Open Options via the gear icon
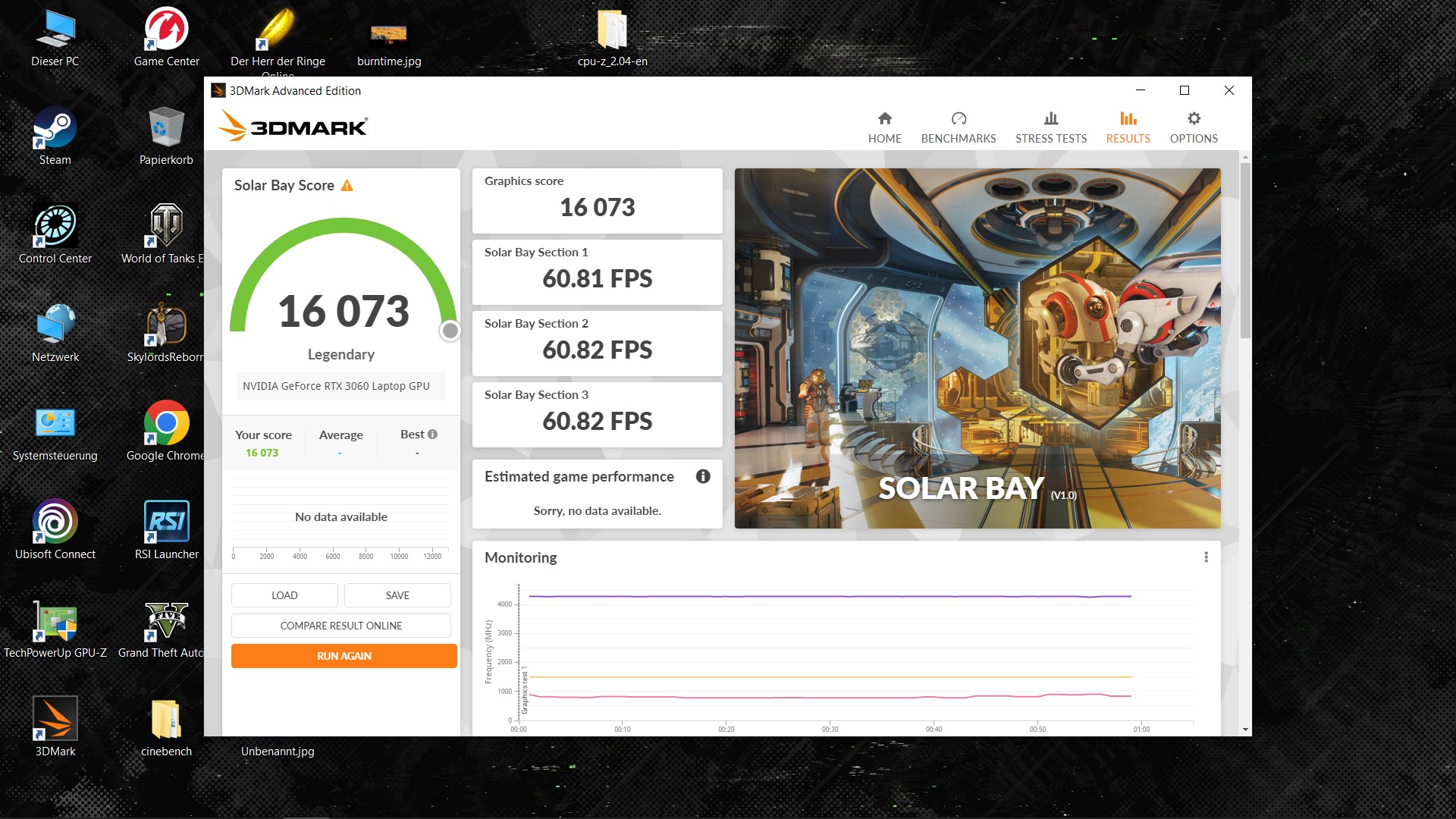 1194,119
